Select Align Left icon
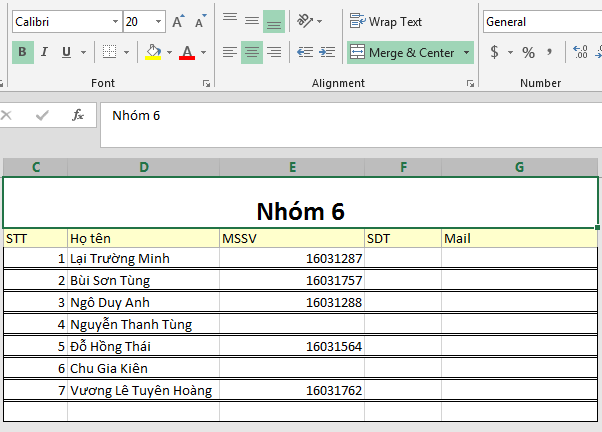The width and height of the screenshot is (602, 432). pyautogui.click(x=230, y=52)
